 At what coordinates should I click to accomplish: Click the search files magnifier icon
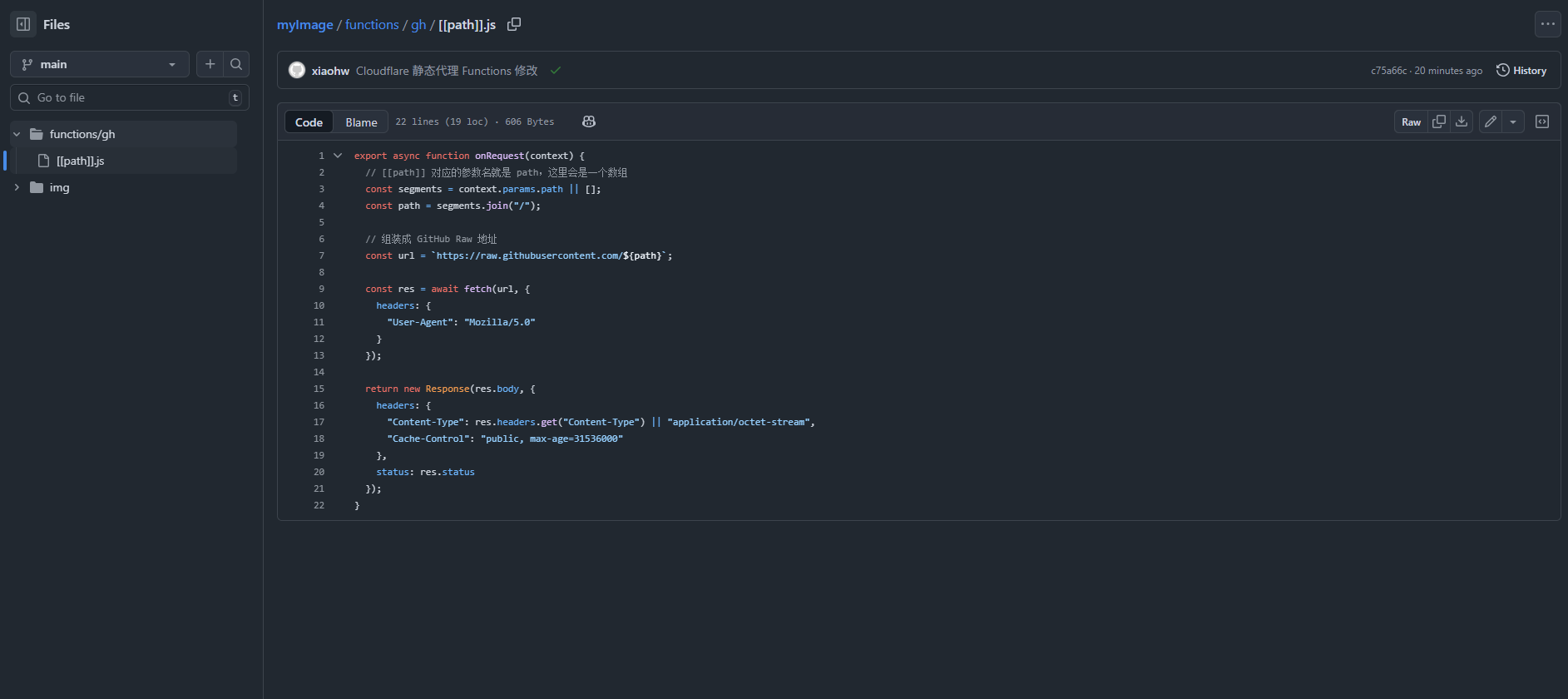236,64
